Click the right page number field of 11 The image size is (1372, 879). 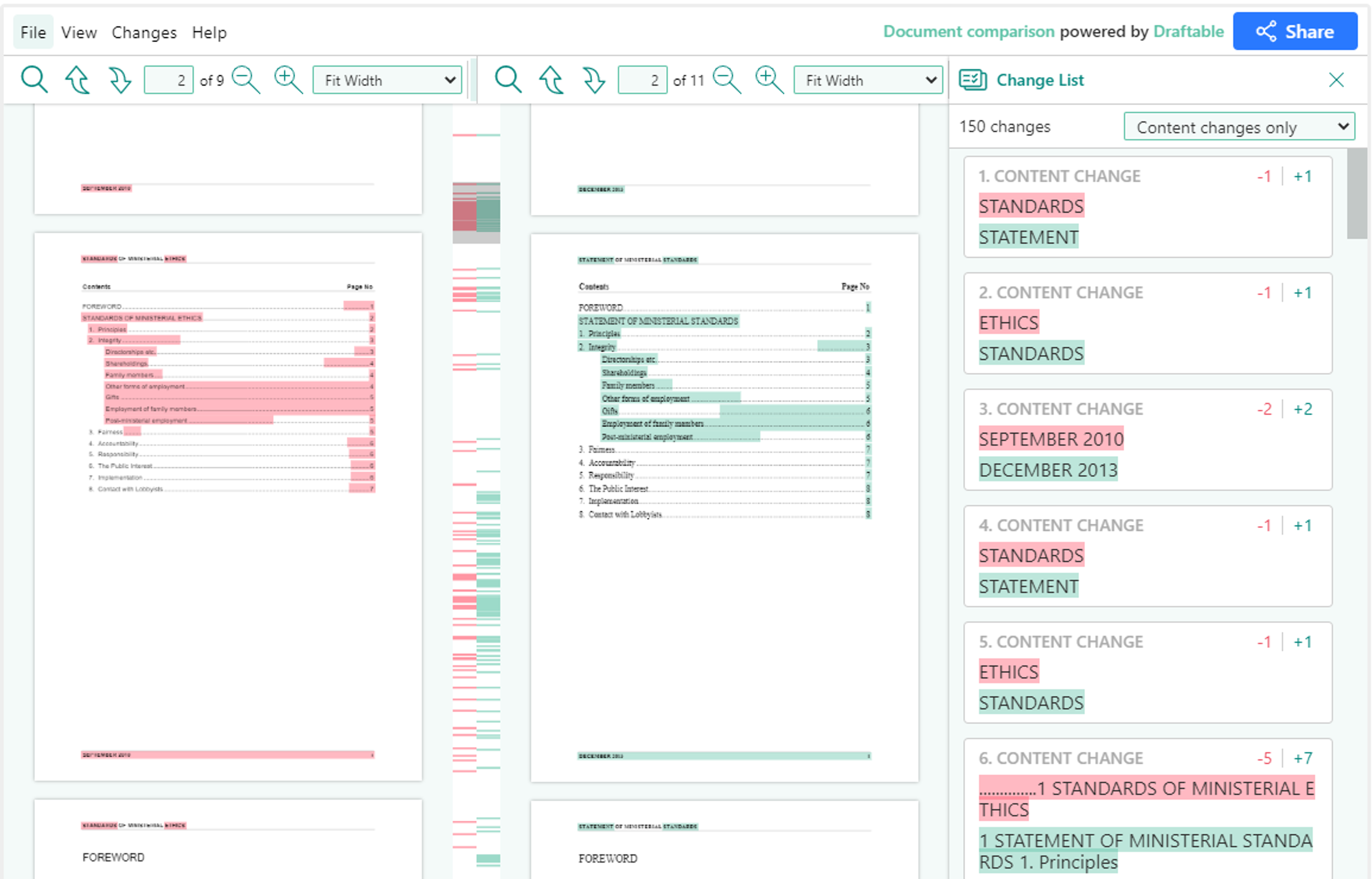pyautogui.click(x=642, y=80)
